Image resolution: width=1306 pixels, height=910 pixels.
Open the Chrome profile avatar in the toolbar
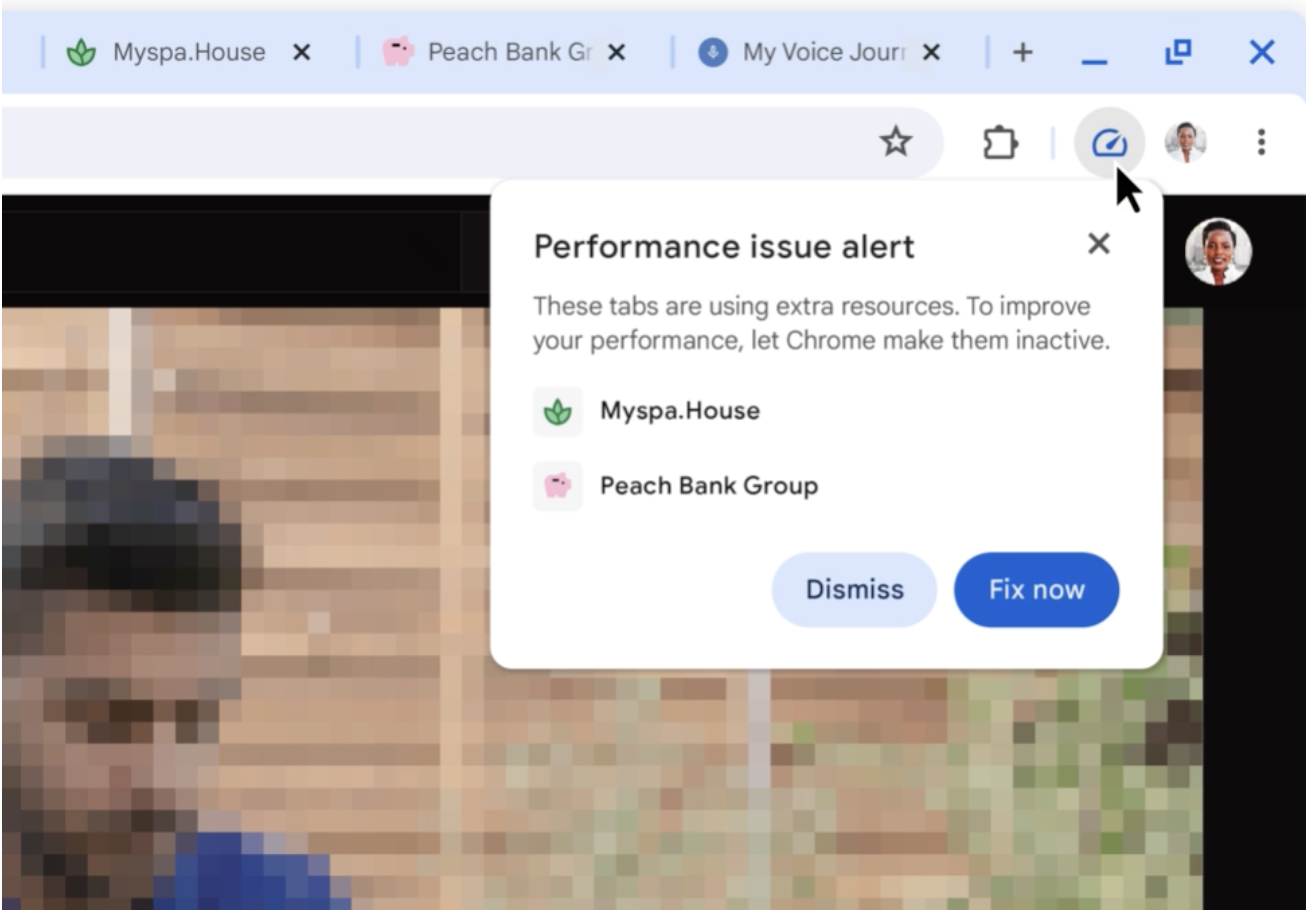1186,143
